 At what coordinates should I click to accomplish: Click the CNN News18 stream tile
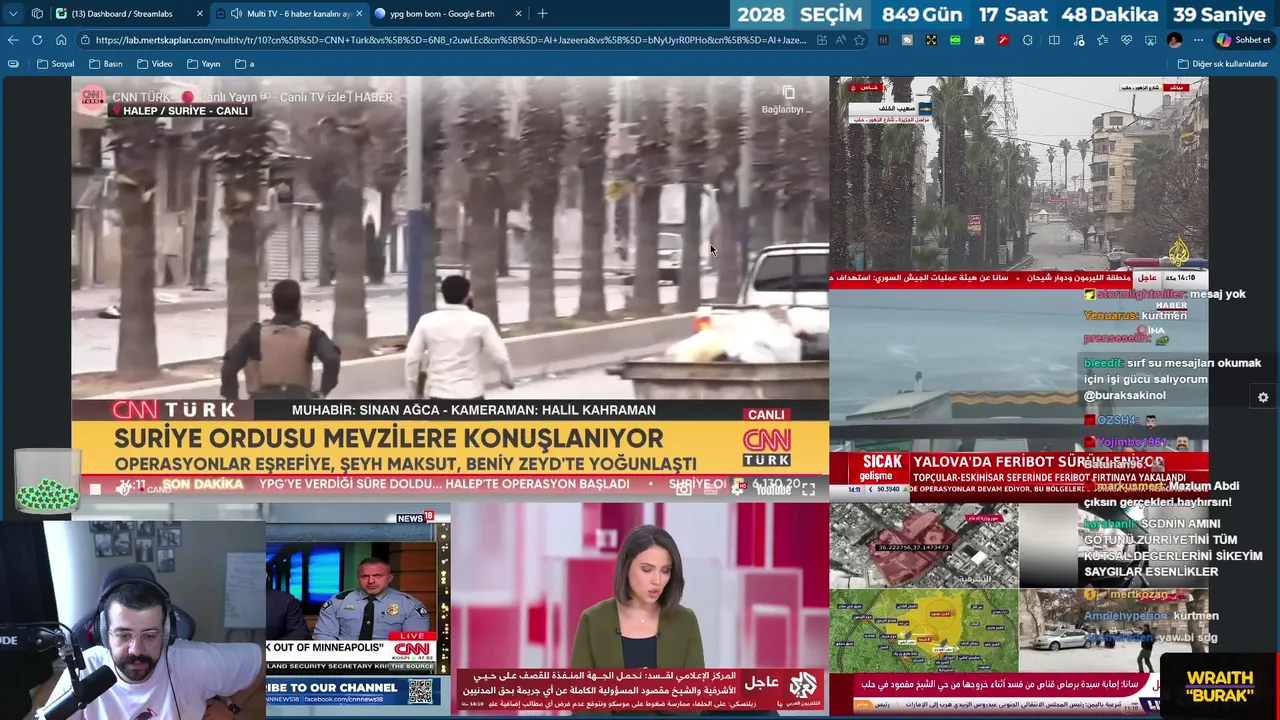click(357, 608)
